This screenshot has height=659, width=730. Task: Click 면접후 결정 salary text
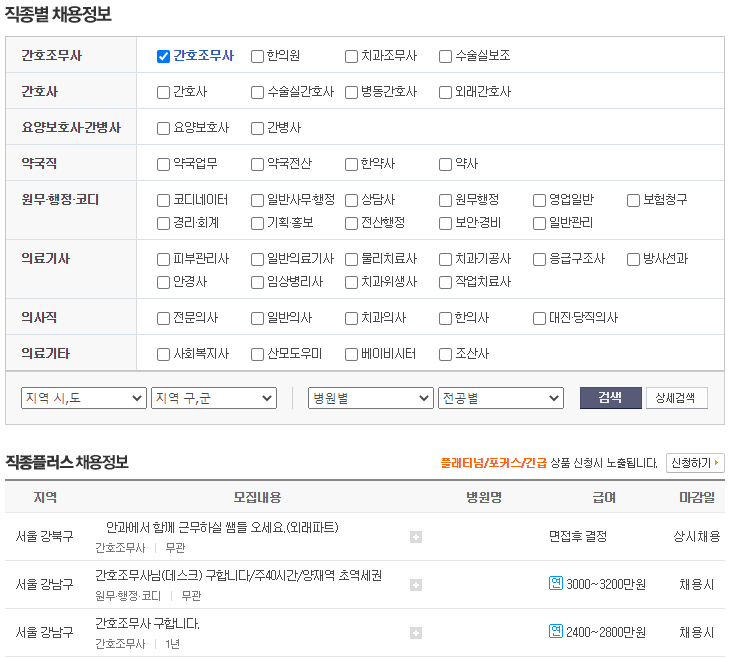pos(578,537)
